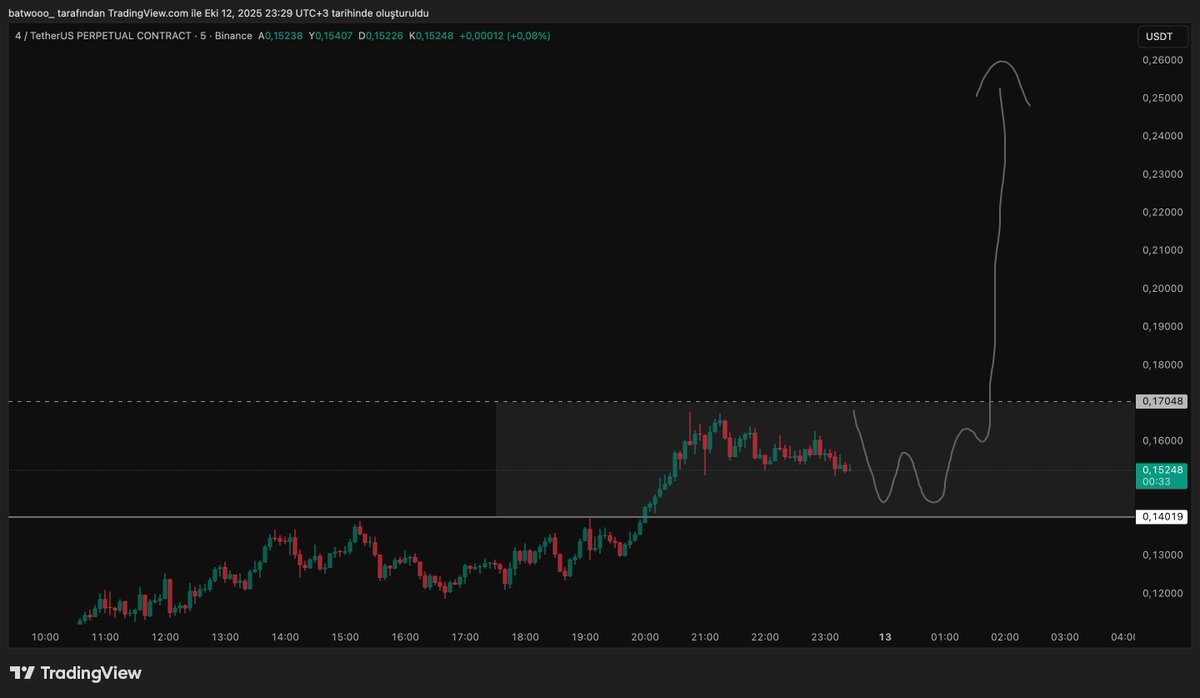This screenshot has width=1200, height=698.
Task: Click the 04:00 time axis label
Action: click(x=1123, y=637)
